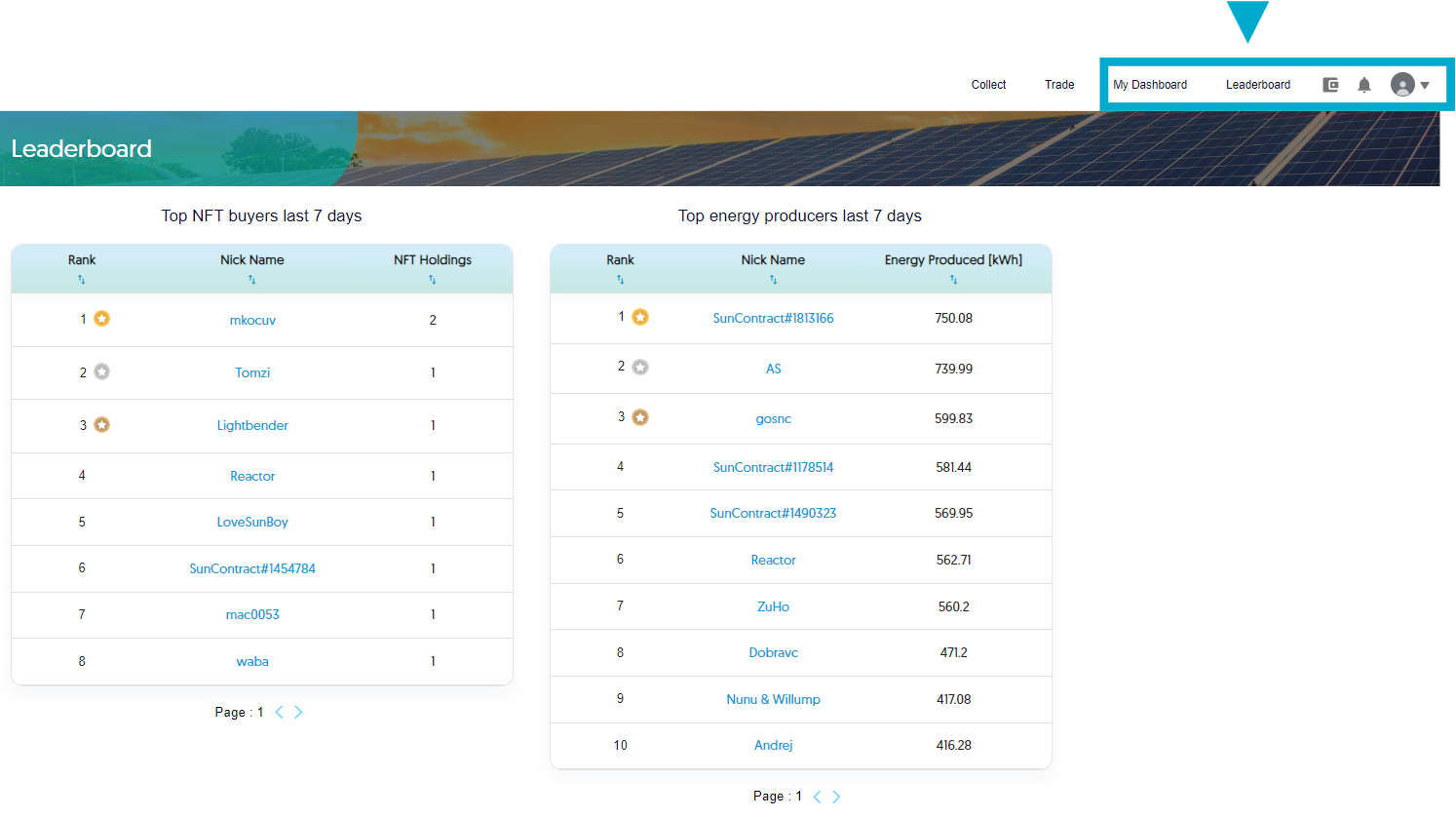Click the user profile avatar icon

(1402, 85)
